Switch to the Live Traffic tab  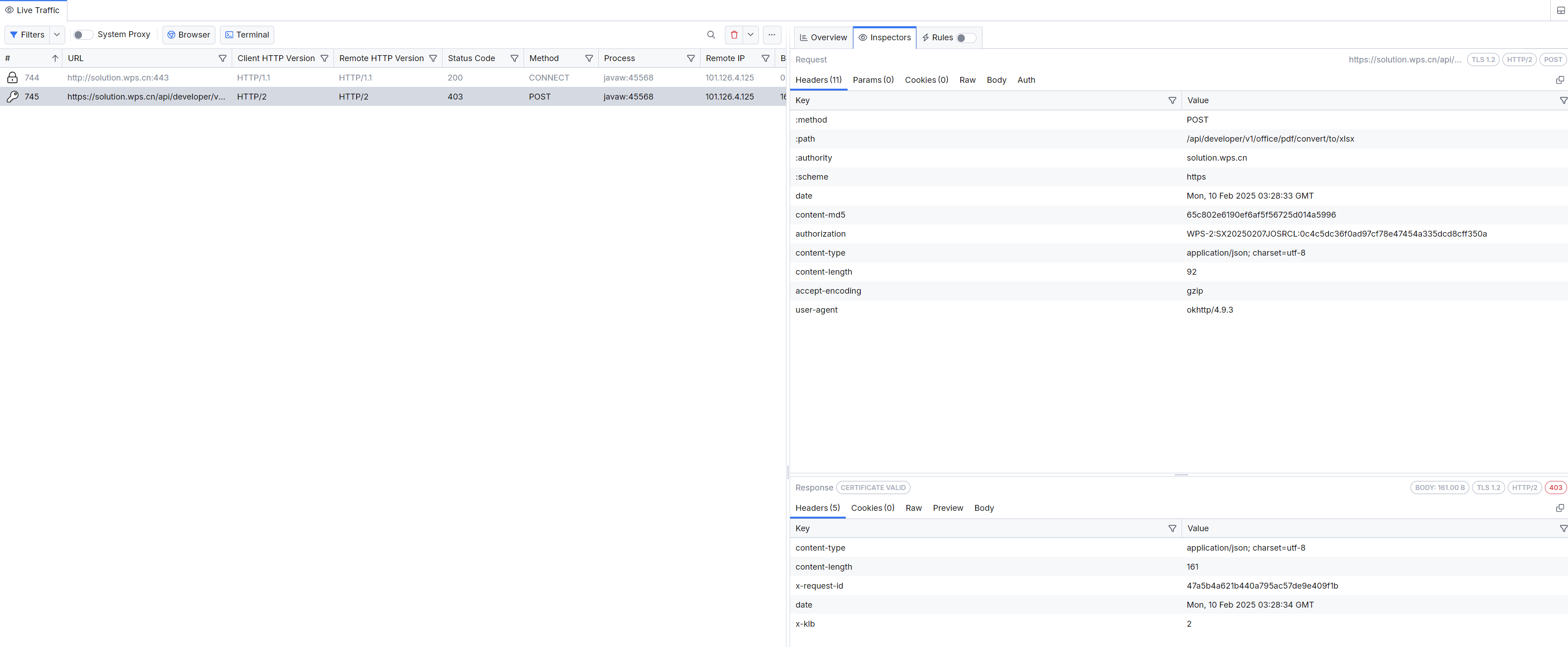(x=33, y=10)
